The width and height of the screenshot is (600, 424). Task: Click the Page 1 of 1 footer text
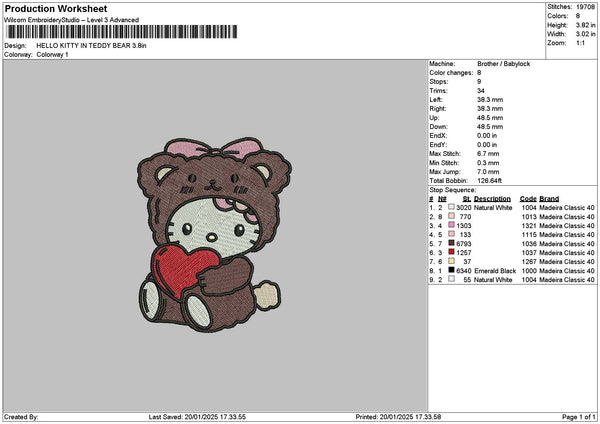pos(579,417)
